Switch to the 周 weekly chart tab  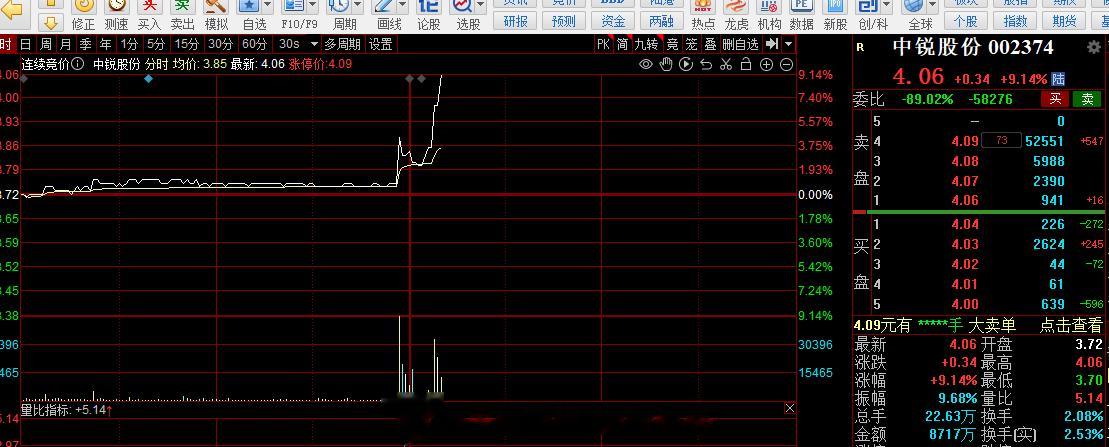click(x=45, y=44)
